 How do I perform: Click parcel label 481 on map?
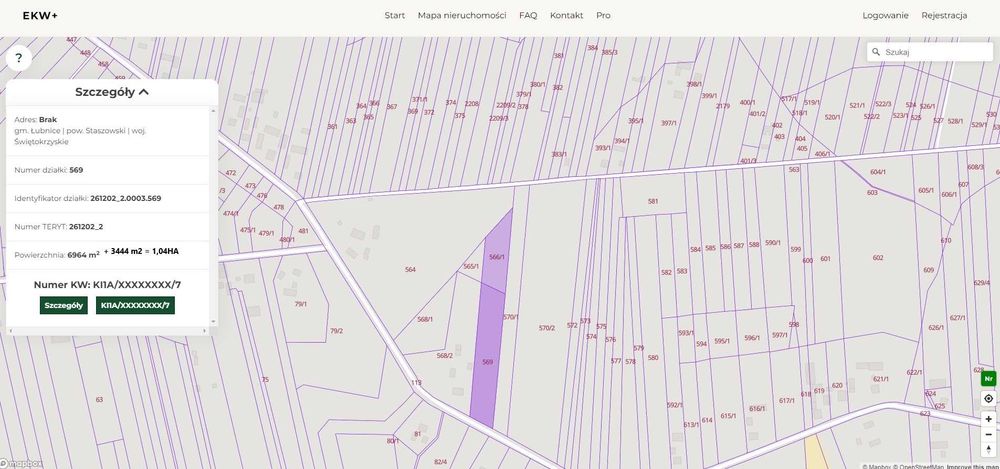point(303,231)
